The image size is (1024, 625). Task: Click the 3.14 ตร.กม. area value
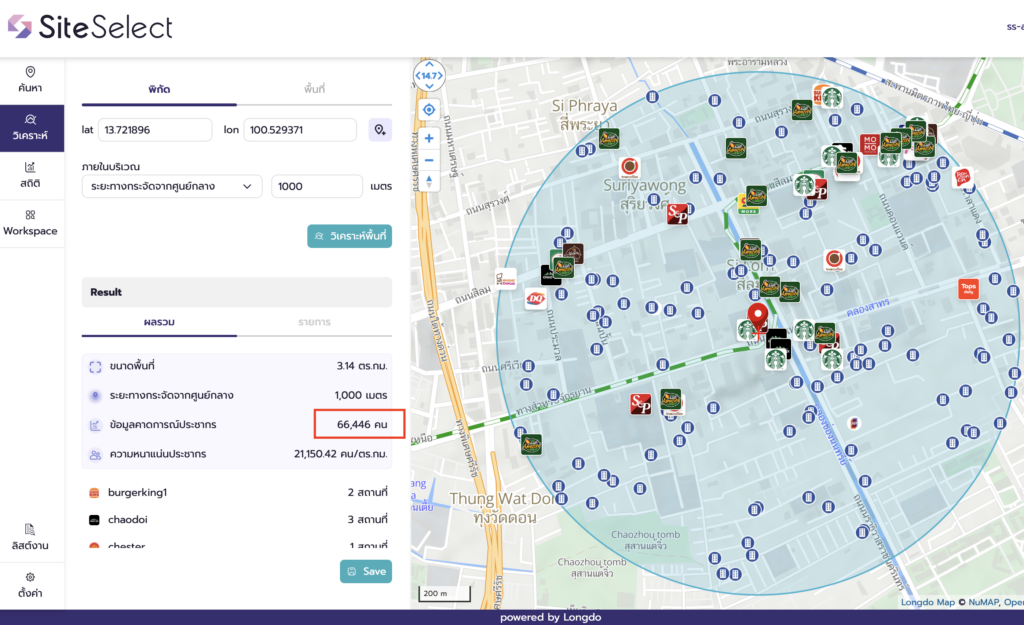click(x=362, y=366)
